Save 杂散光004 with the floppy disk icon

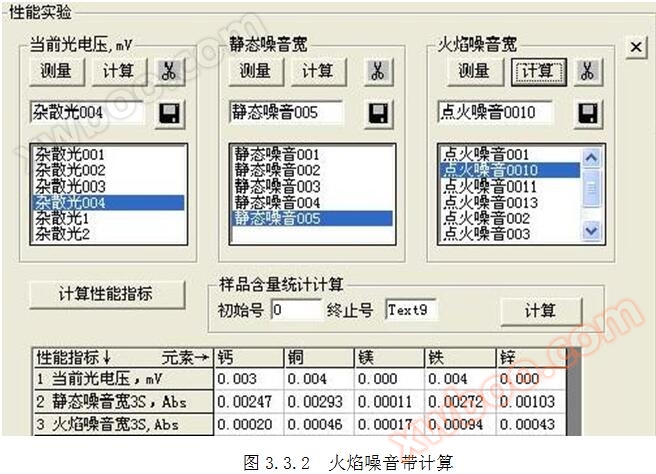[169, 113]
